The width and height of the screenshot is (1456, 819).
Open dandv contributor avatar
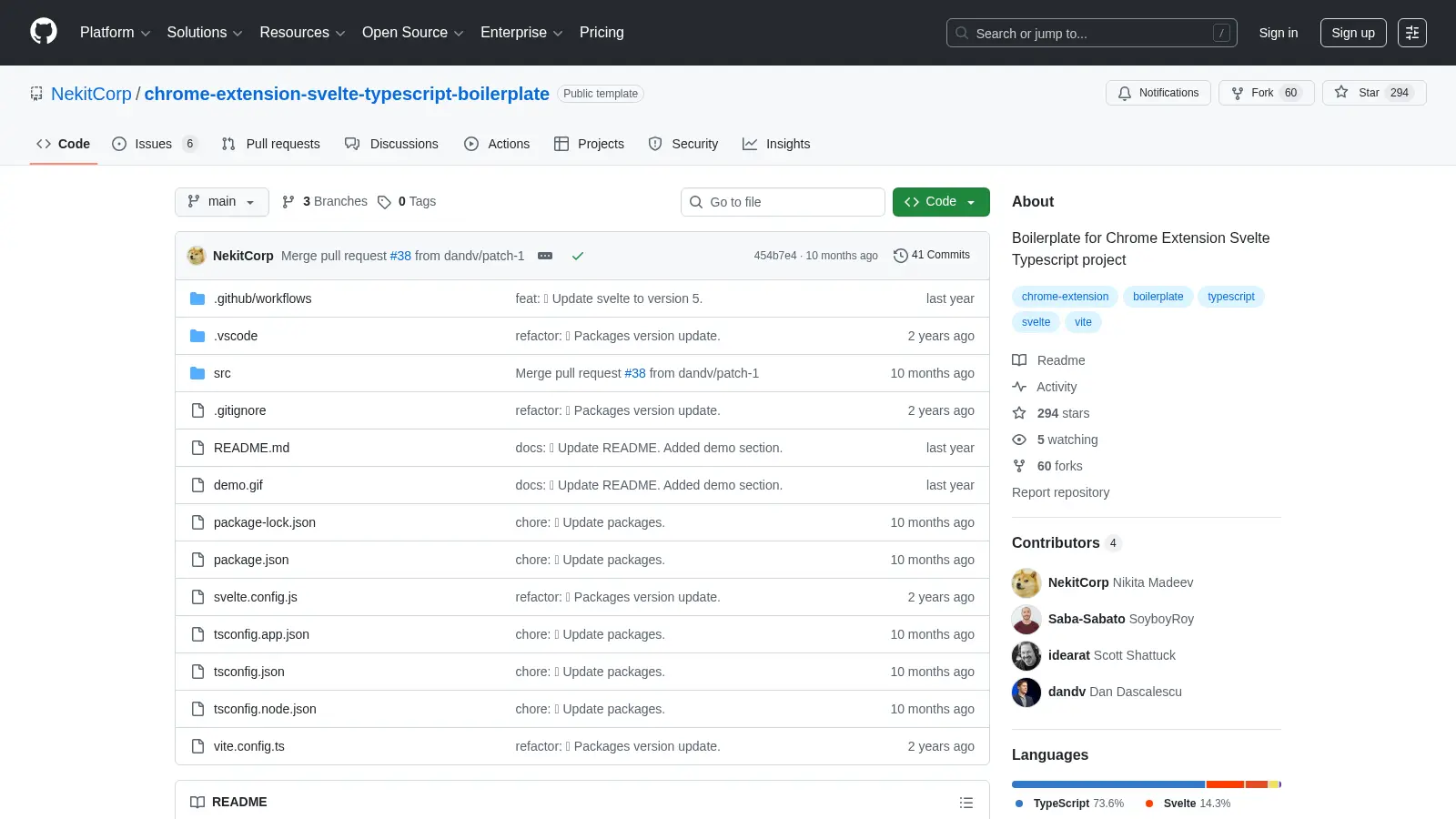click(1026, 692)
